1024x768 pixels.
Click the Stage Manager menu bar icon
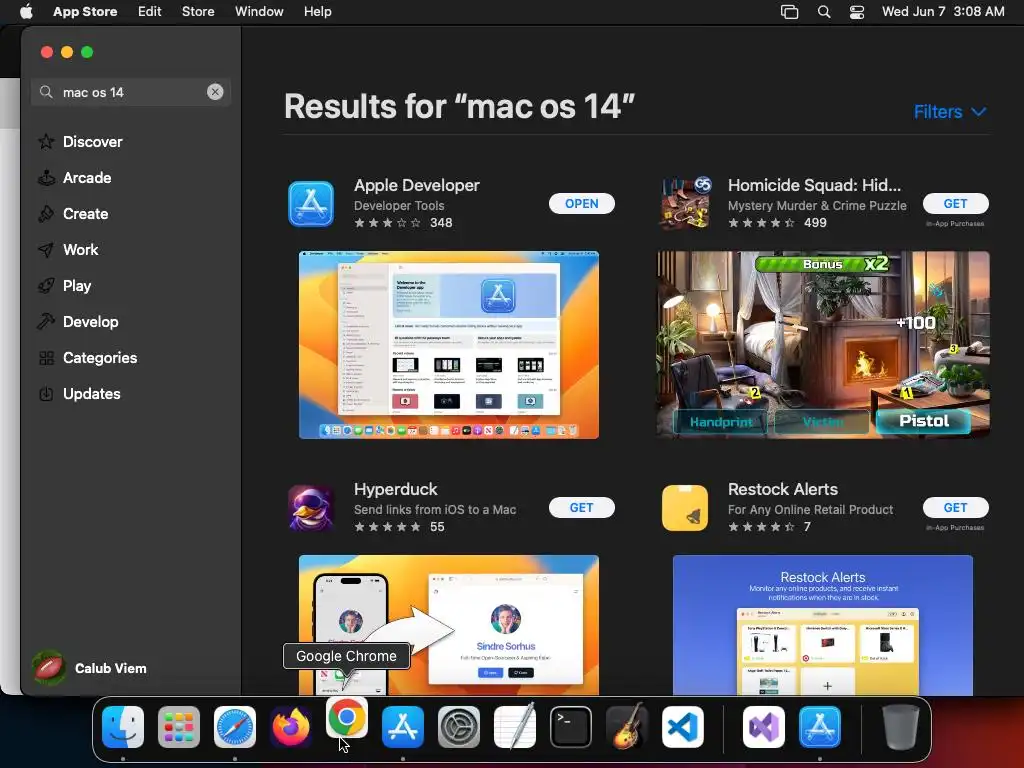click(790, 12)
